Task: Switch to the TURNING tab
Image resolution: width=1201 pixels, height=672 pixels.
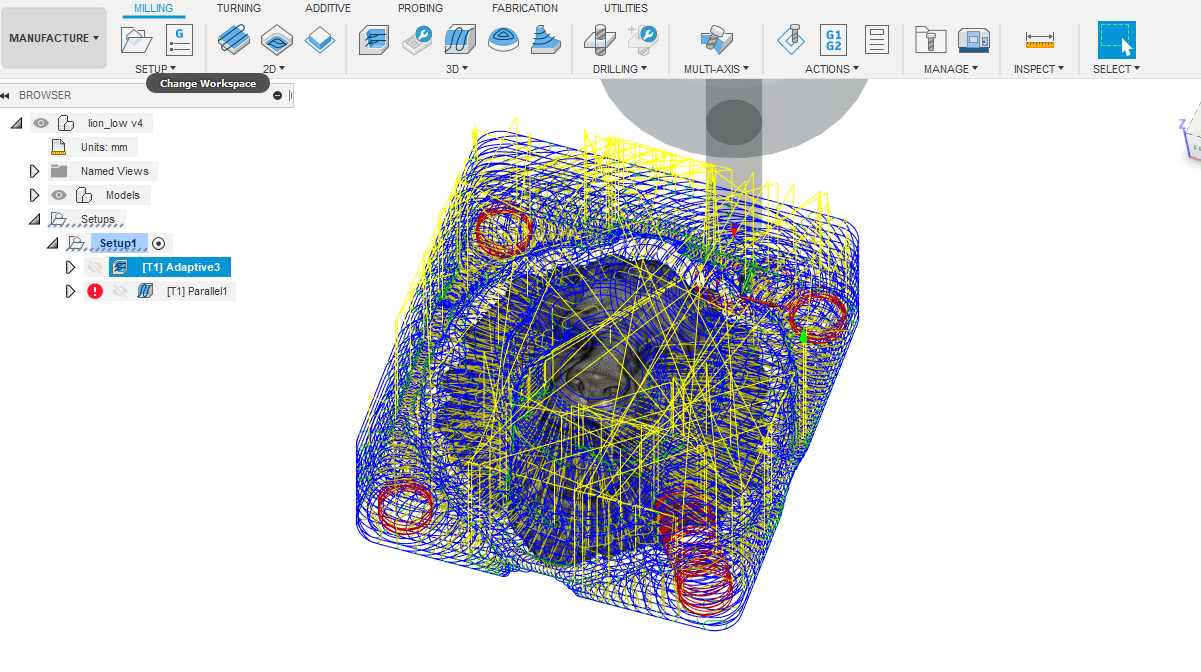Action: click(x=239, y=8)
